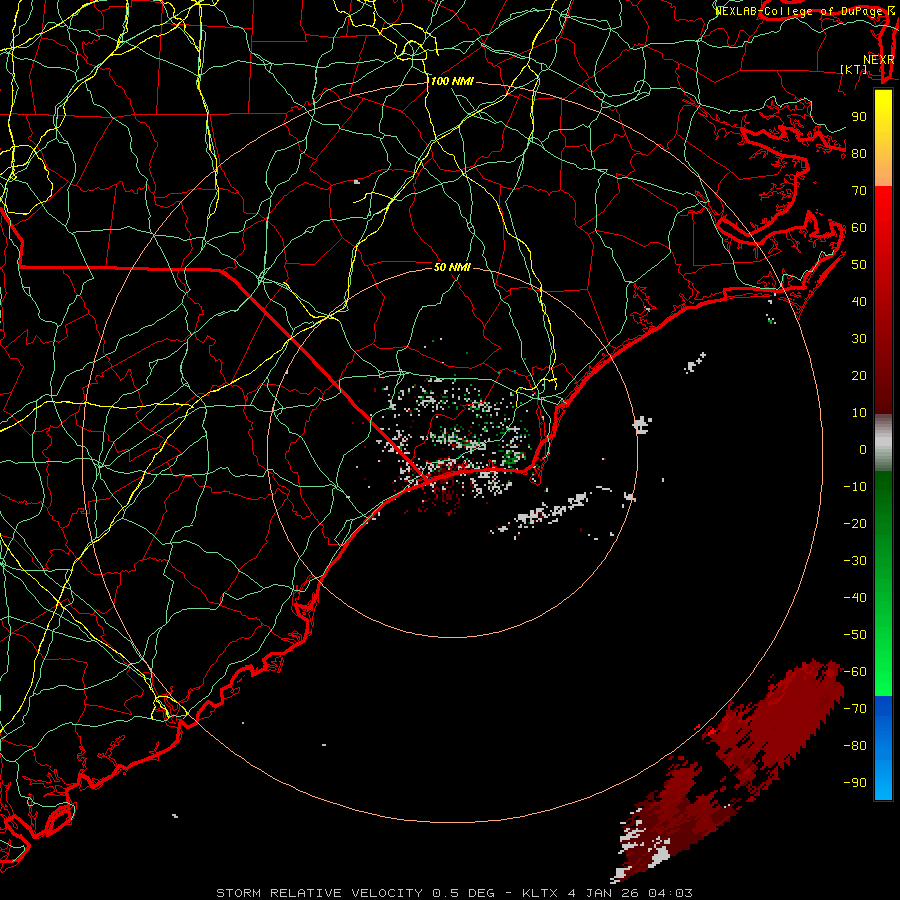The image size is (900, 900).
Task: Click the -80 value on the velocity scale
Action: (x=855, y=746)
